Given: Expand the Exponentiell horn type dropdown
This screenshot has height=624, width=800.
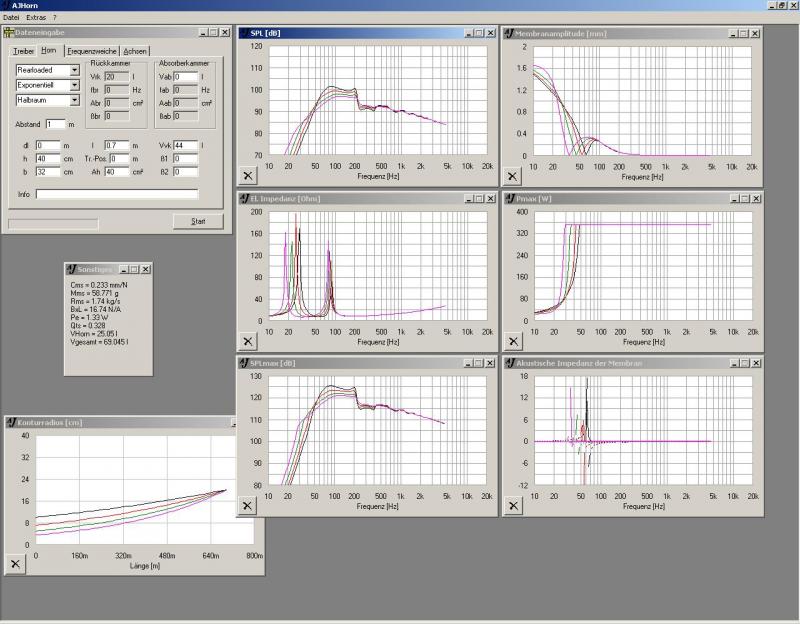Looking at the screenshot, I should 74,85.
